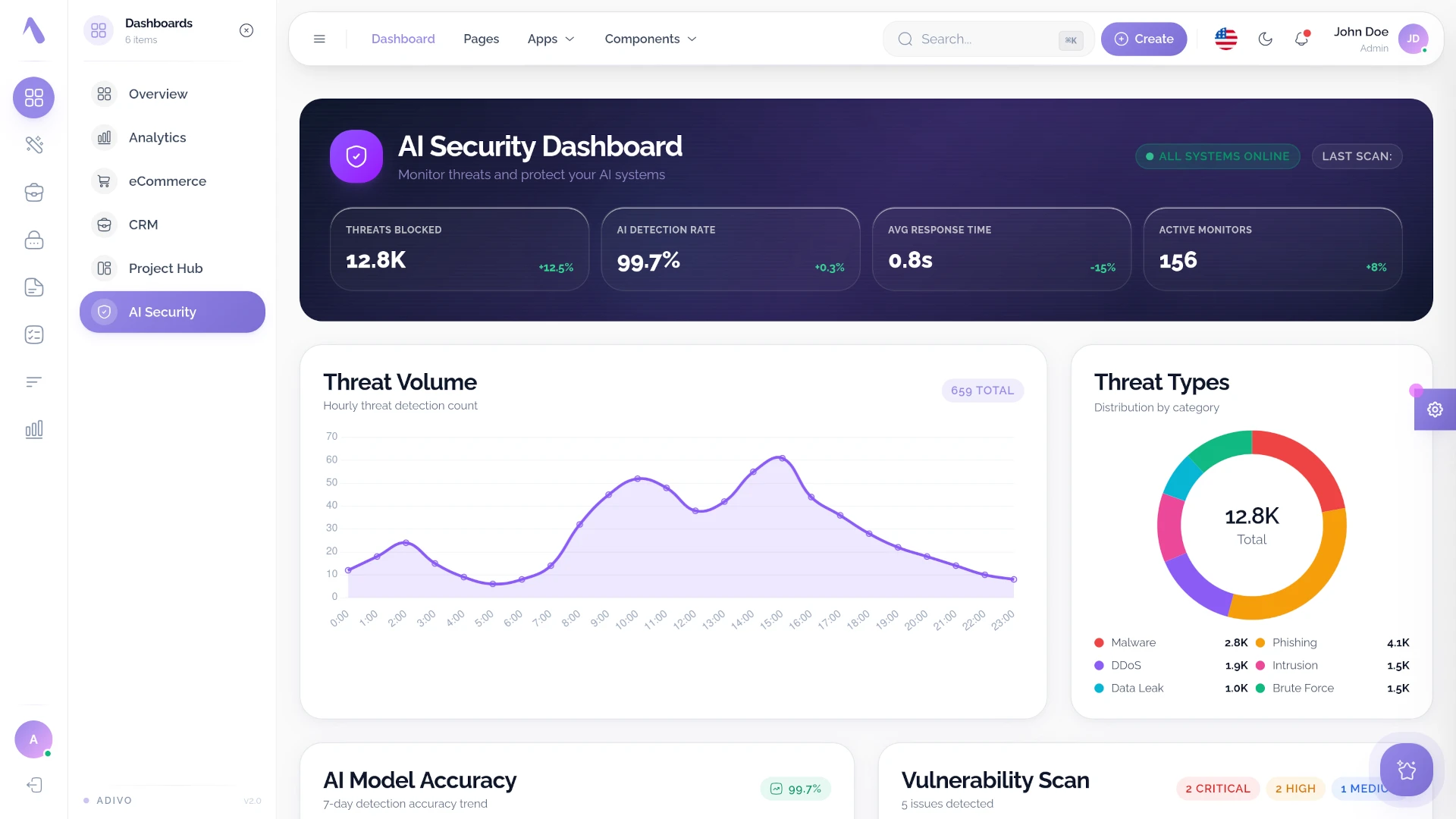This screenshot has height=819, width=1456.
Task: Toggle dark mode moon icon
Action: tap(1265, 39)
